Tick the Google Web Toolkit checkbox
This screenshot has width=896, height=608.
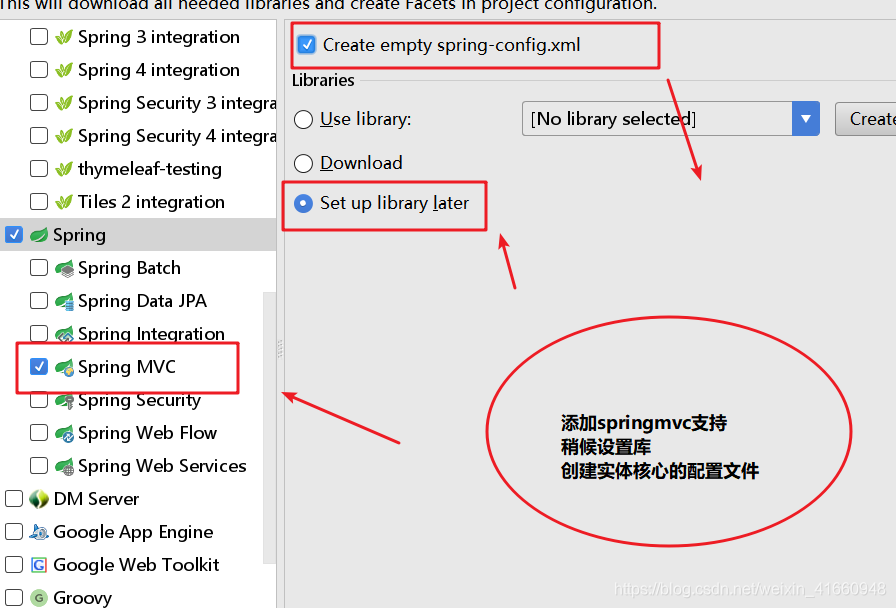pyautogui.click(x=14, y=565)
